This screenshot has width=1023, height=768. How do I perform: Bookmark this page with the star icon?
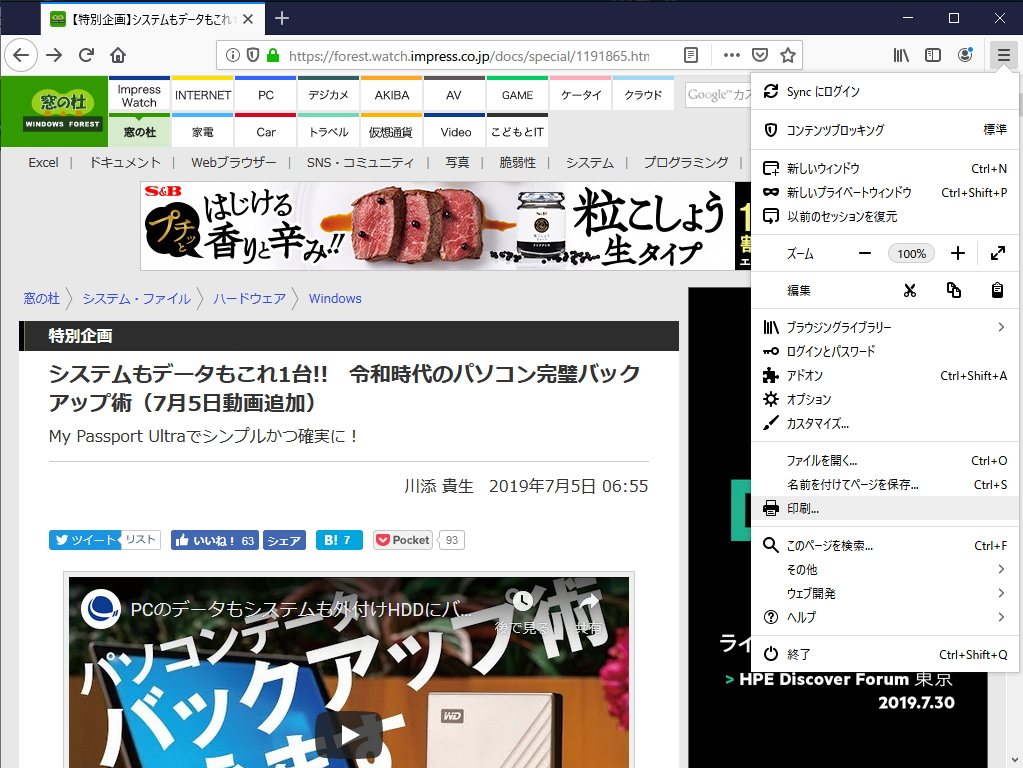click(787, 57)
